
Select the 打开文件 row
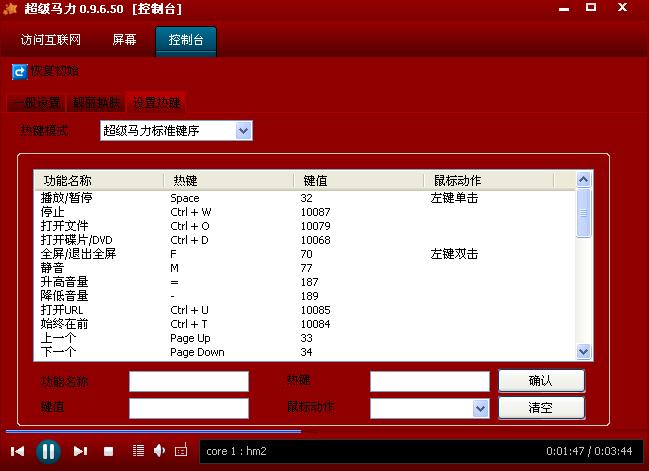pyautogui.click(x=305, y=226)
